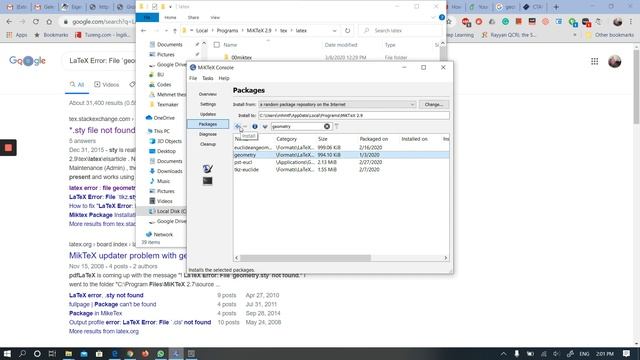Open the terminal icon in the MiKTeX sidebar
The image size is (640, 360).
(x=207, y=181)
